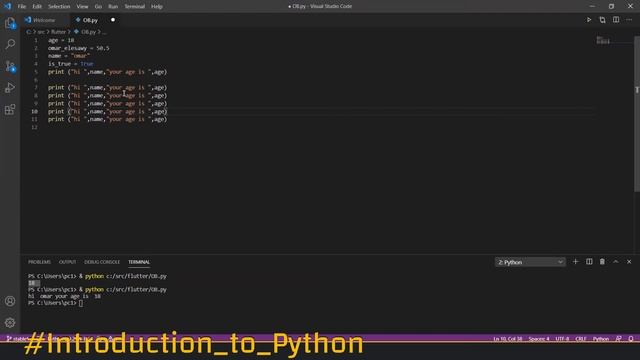Switch to the Welcome tab
This screenshot has width=640, height=360.
[44, 20]
